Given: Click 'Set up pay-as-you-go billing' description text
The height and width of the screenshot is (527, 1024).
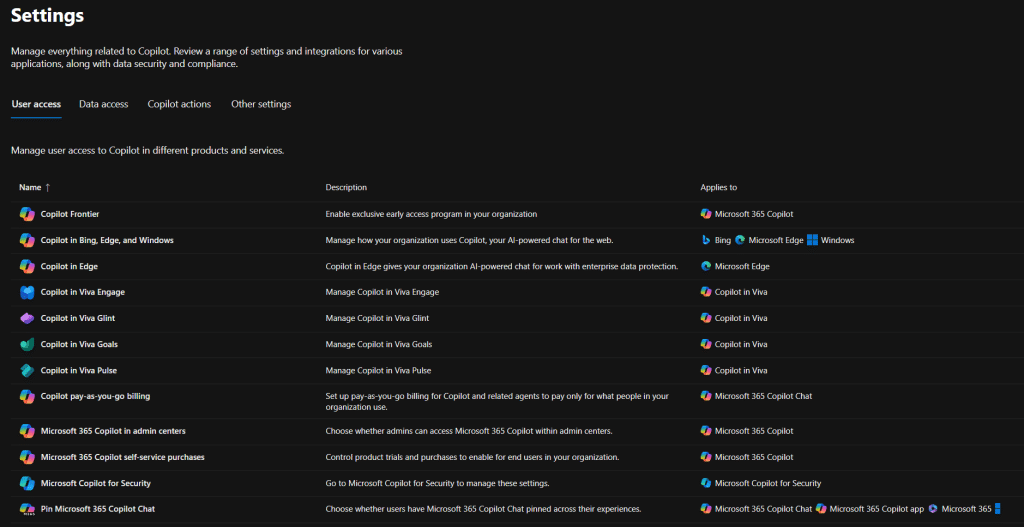Looking at the screenshot, I should pyautogui.click(x=497, y=402).
